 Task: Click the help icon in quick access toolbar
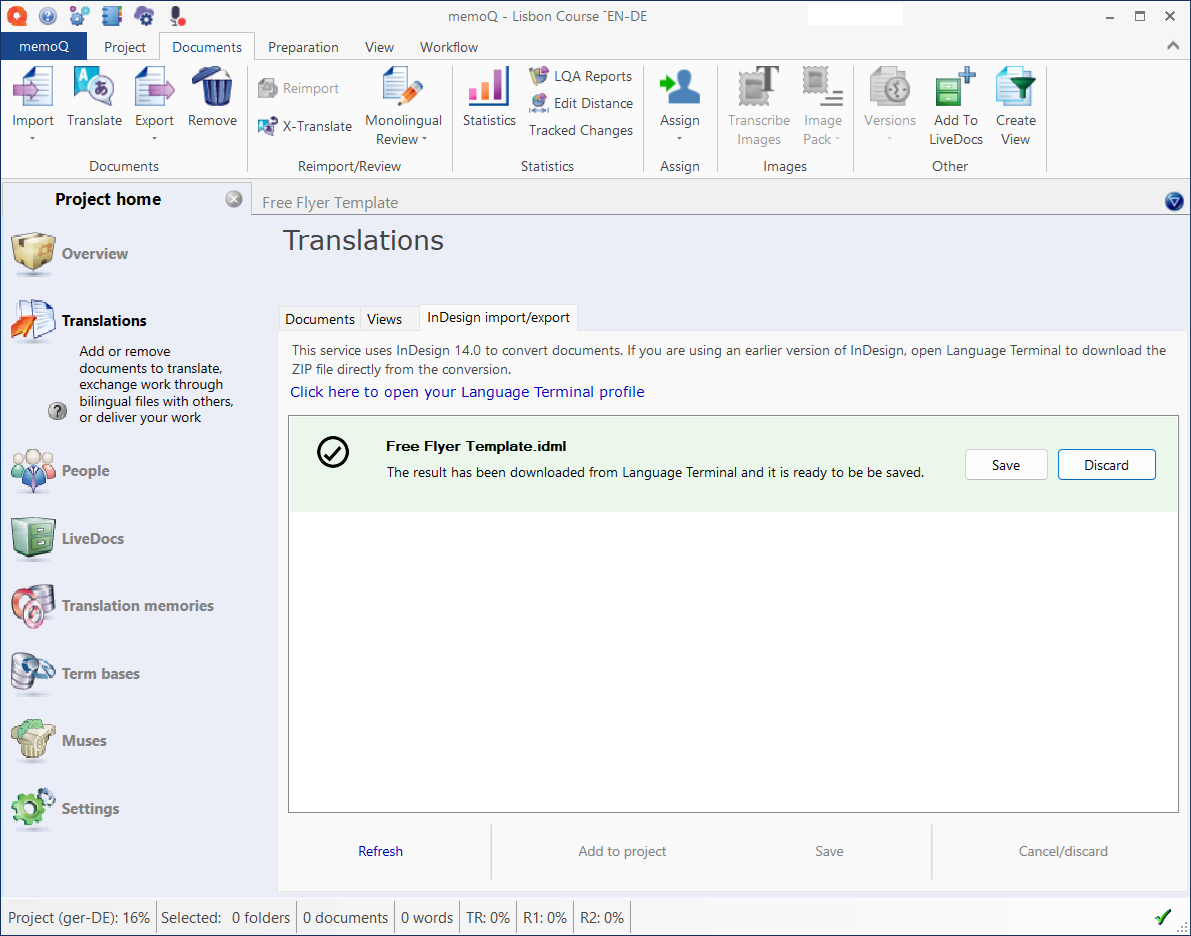coord(47,15)
